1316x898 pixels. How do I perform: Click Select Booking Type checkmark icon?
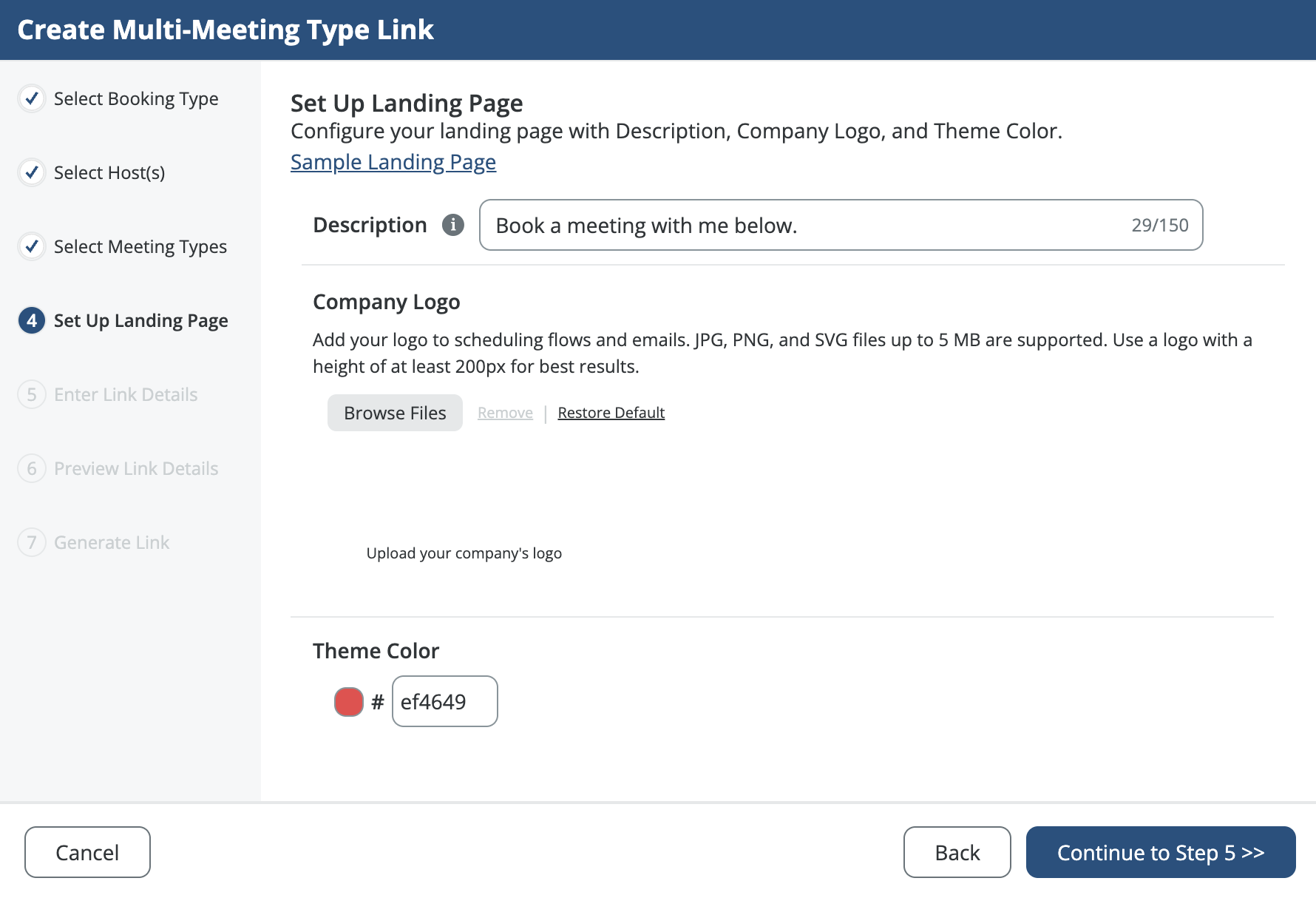(32, 98)
